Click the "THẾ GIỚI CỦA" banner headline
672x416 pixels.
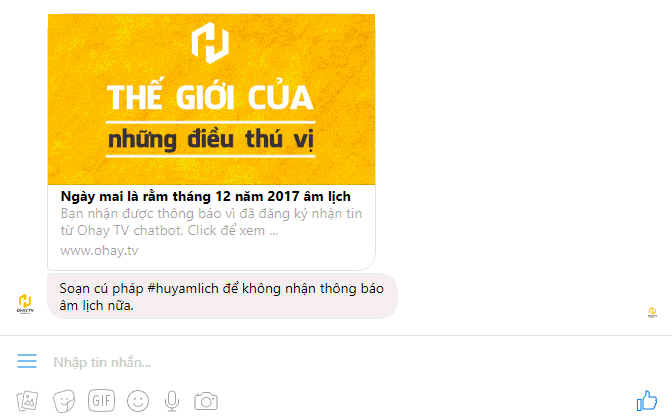tap(210, 96)
